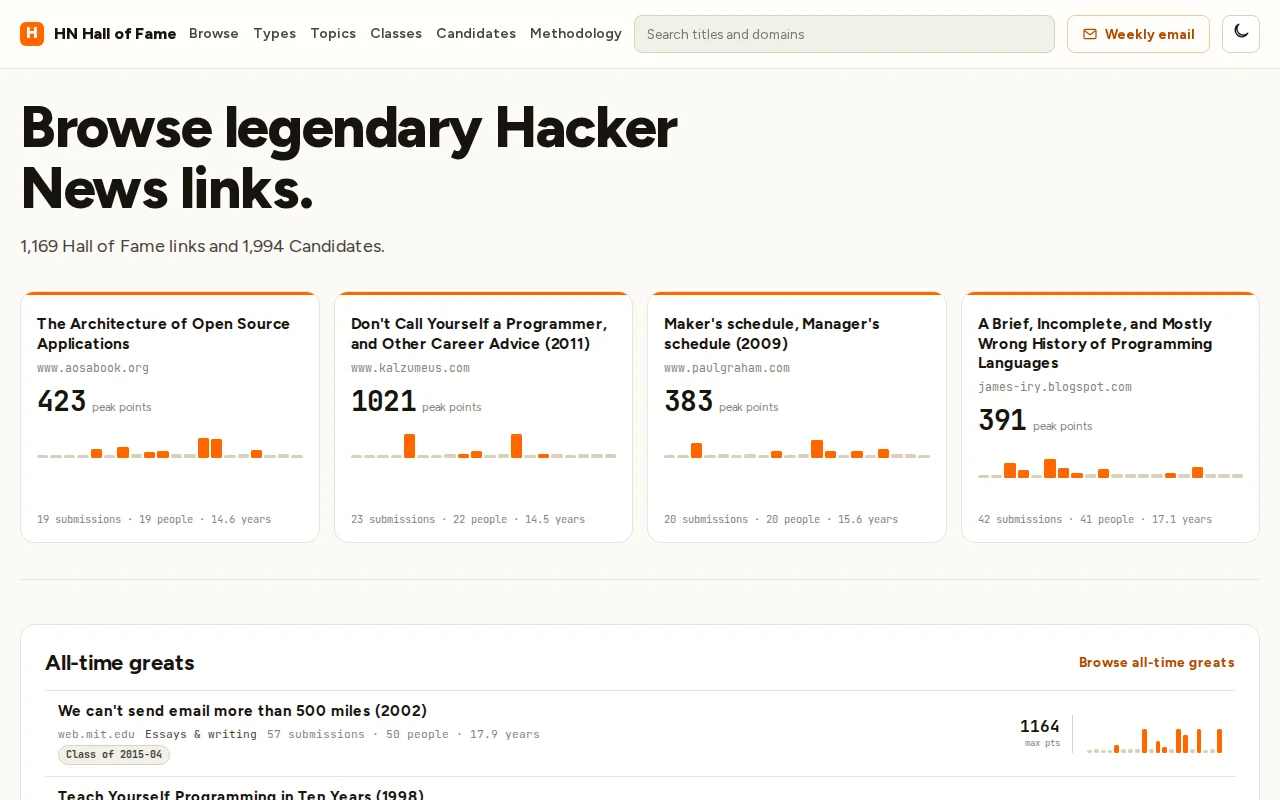Click the orange HN logo icon

click(x=32, y=34)
